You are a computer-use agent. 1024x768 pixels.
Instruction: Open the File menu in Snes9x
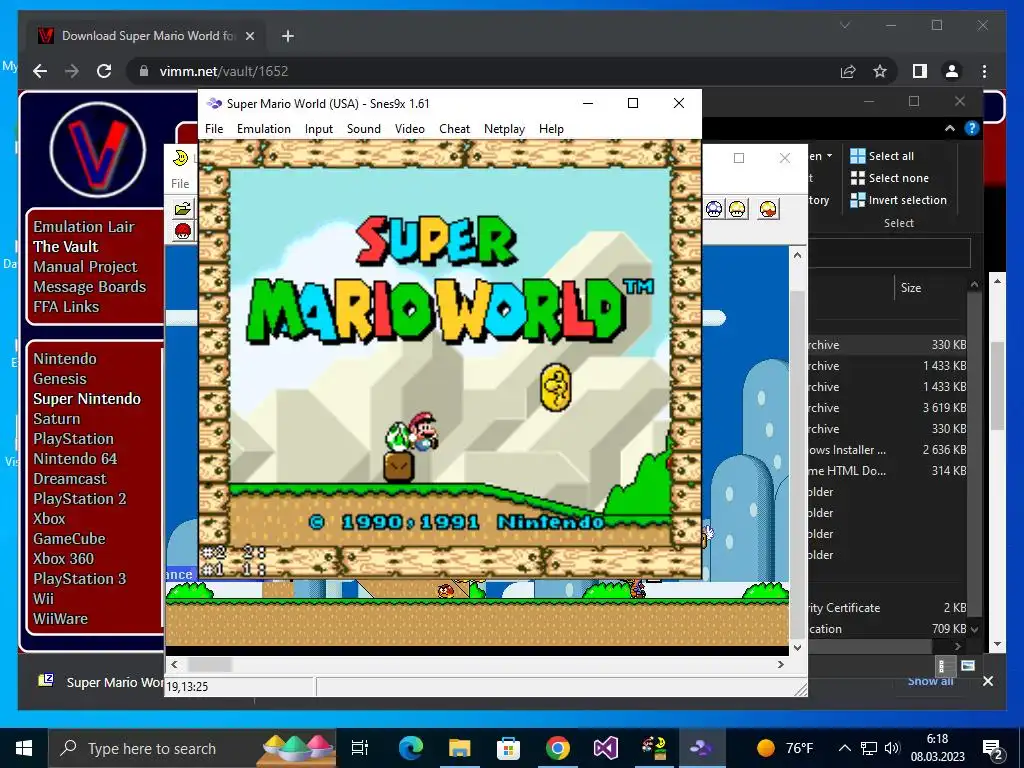pos(214,129)
